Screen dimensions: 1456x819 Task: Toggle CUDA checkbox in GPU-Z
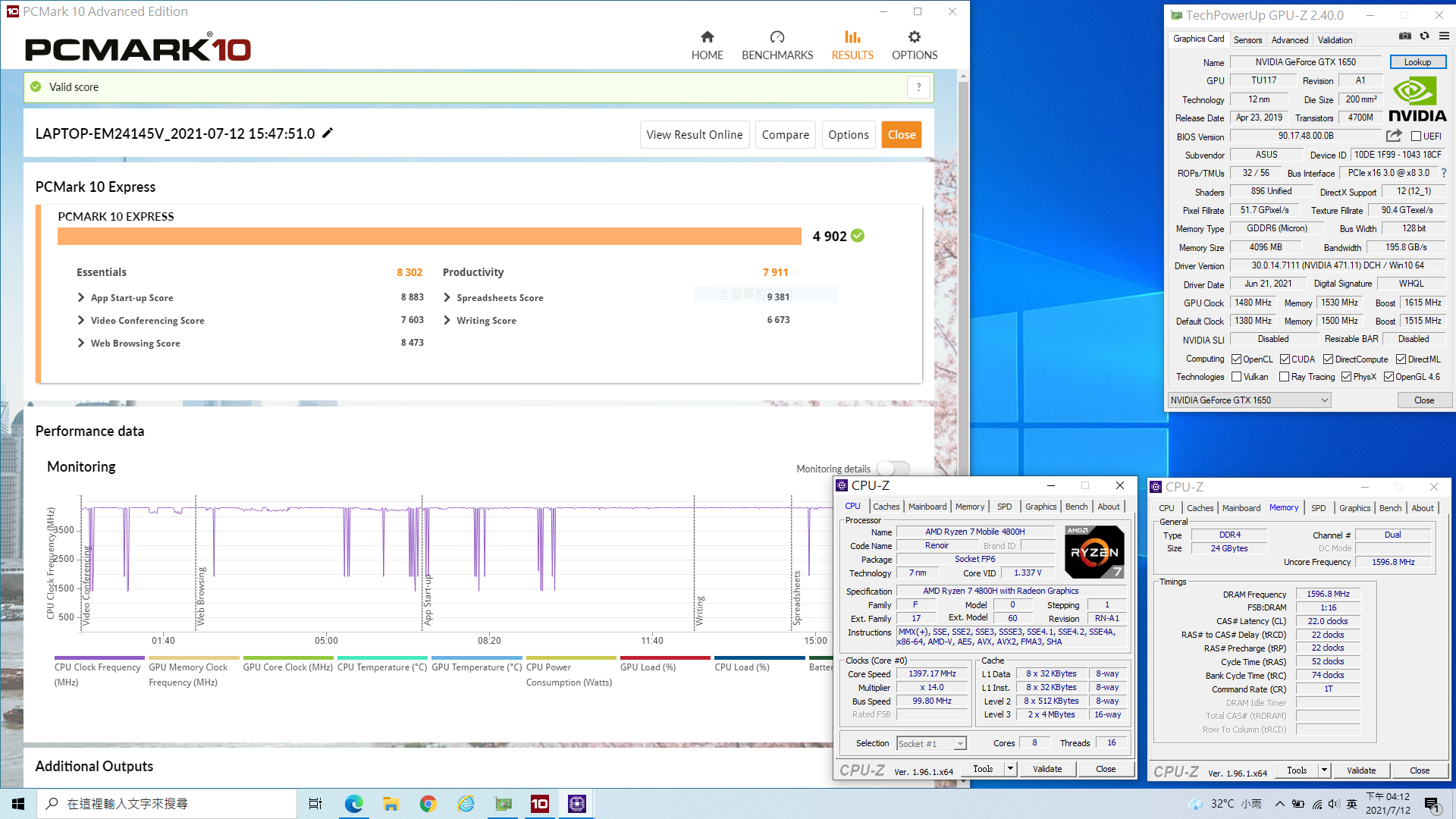coord(1285,359)
